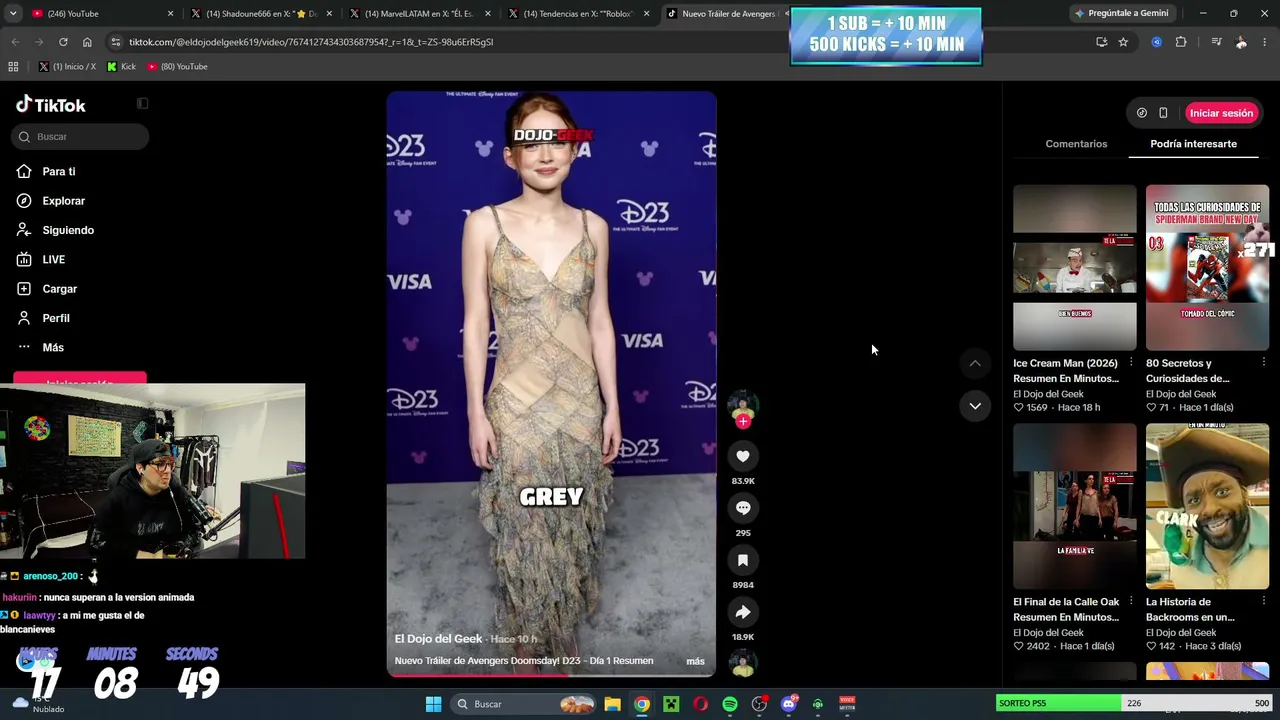Expand the 'Más' menu in TikTok sidebar
The height and width of the screenshot is (720, 1280).
pyautogui.click(x=53, y=347)
